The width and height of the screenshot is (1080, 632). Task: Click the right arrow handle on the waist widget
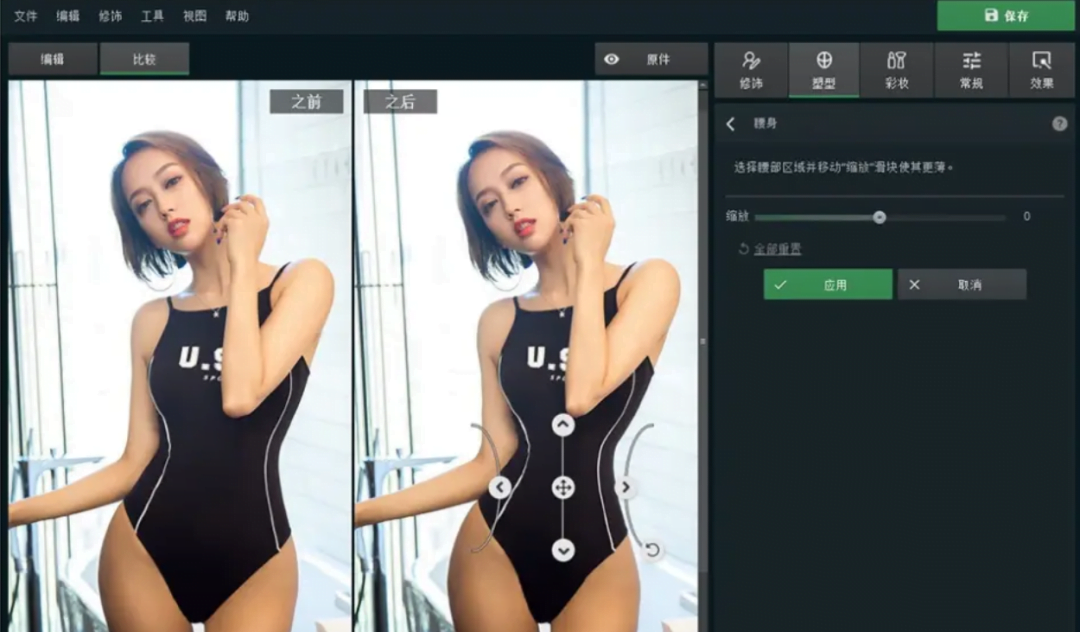(x=628, y=487)
